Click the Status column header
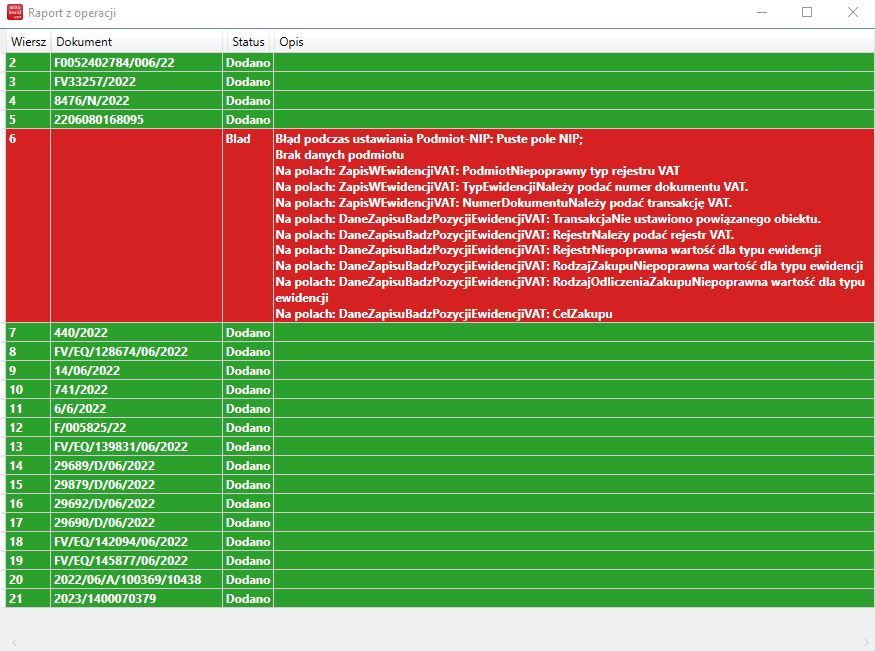 coord(248,42)
